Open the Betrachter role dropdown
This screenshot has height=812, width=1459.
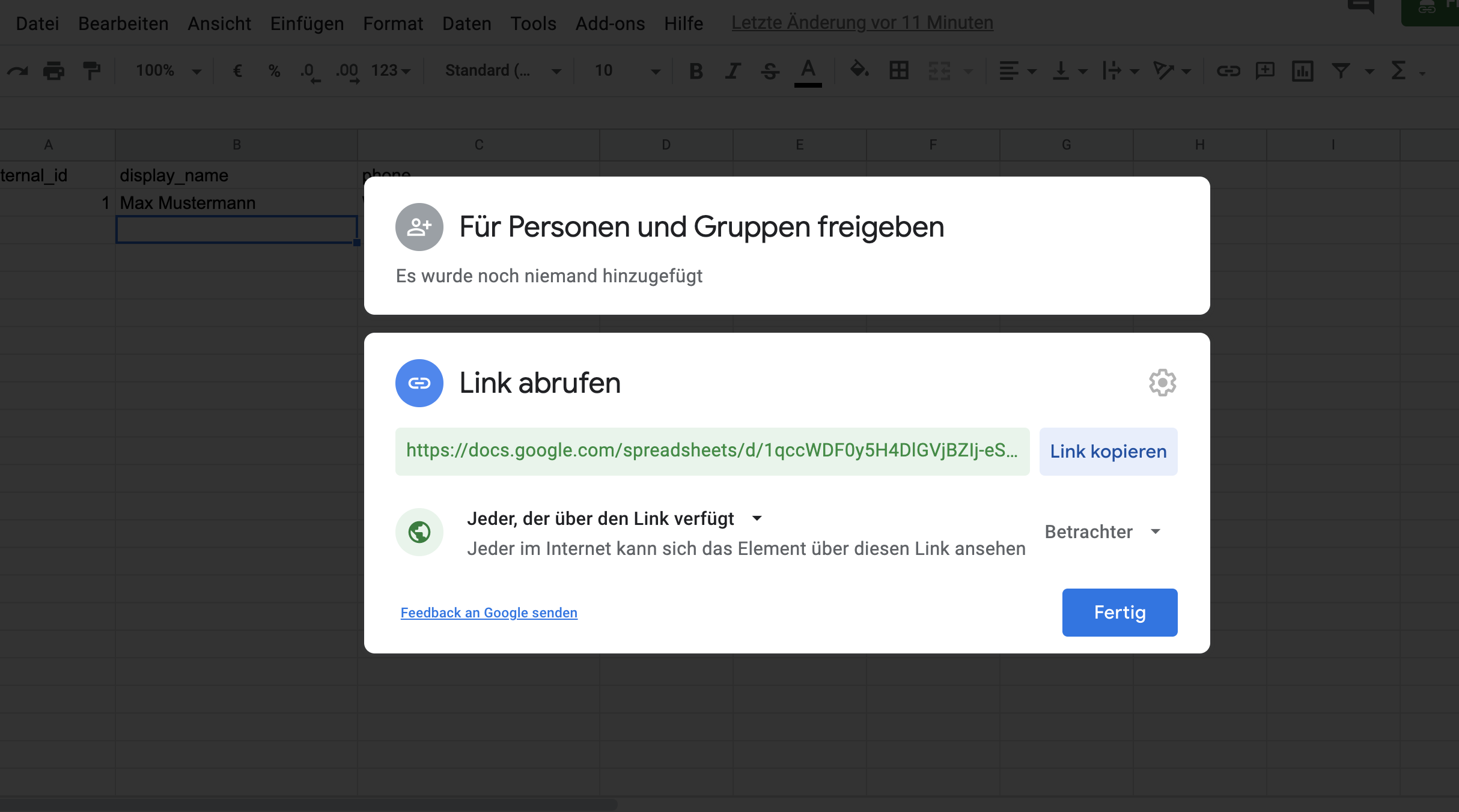(1103, 532)
